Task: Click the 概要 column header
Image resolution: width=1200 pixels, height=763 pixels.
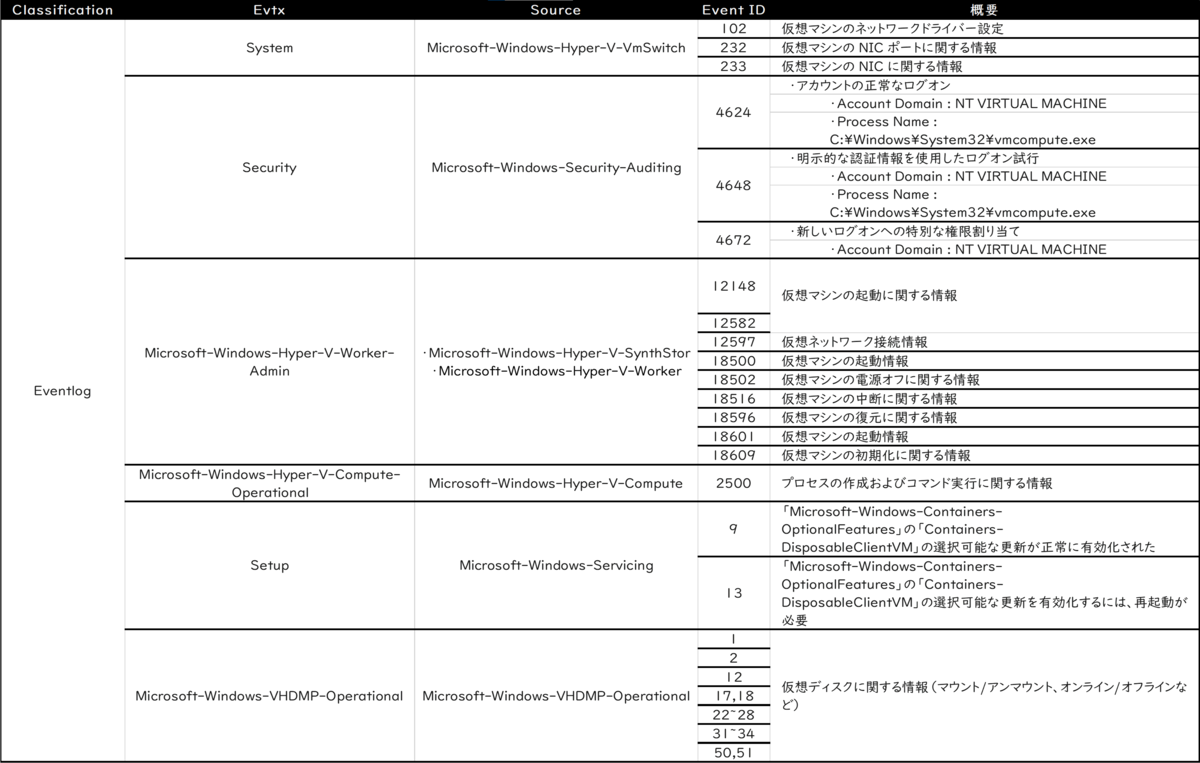Action: 985,10
